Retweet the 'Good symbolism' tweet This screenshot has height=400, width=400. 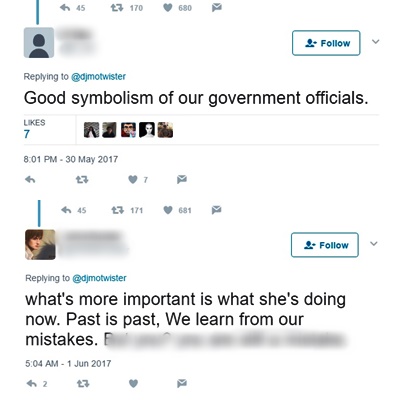tap(82, 180)
